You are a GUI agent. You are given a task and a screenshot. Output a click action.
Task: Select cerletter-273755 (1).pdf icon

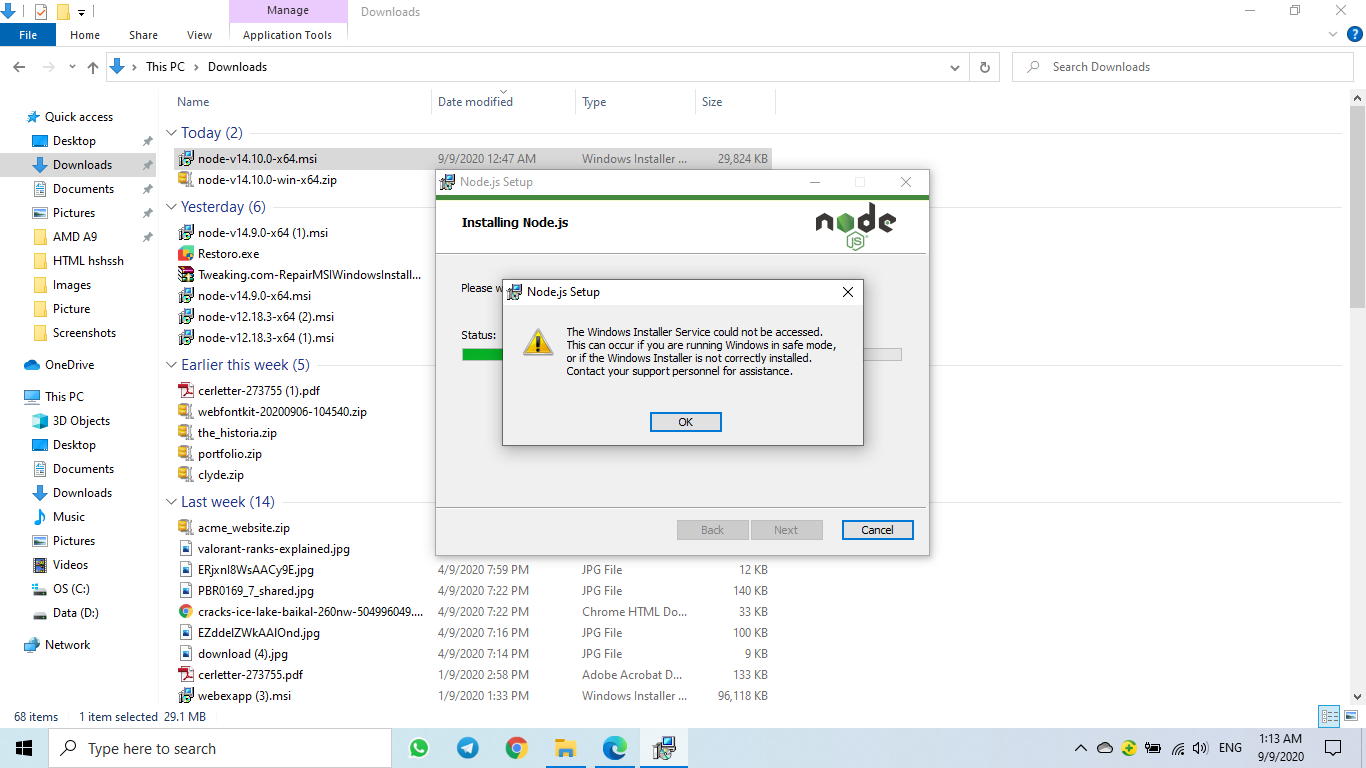coord(185,390)
